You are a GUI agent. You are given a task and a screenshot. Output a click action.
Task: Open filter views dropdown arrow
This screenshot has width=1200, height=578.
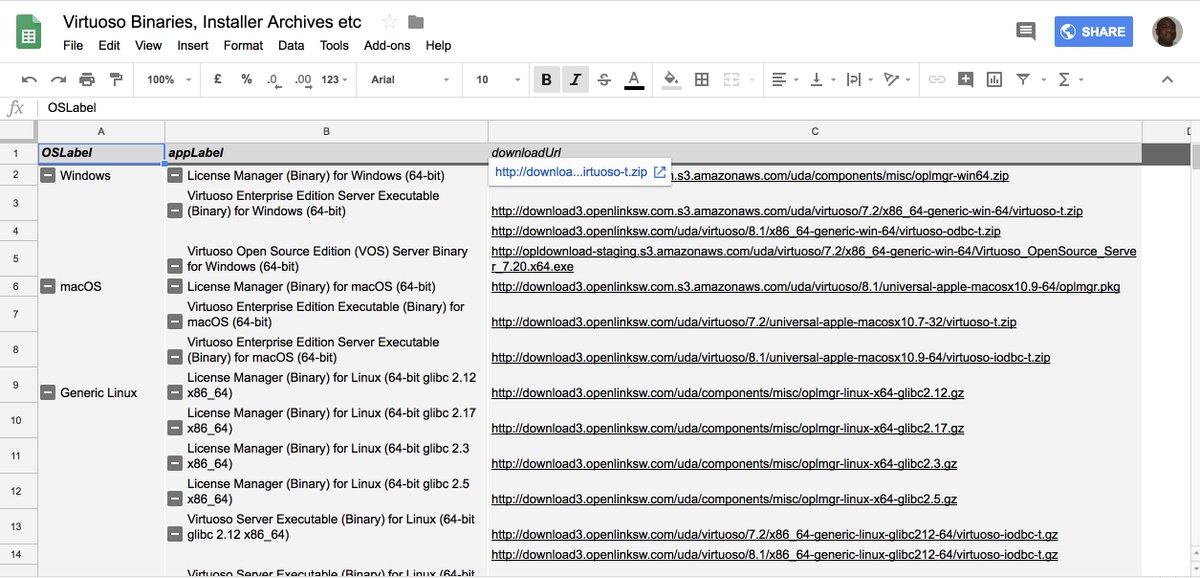pyautogui.click(x=1042, y=80)
